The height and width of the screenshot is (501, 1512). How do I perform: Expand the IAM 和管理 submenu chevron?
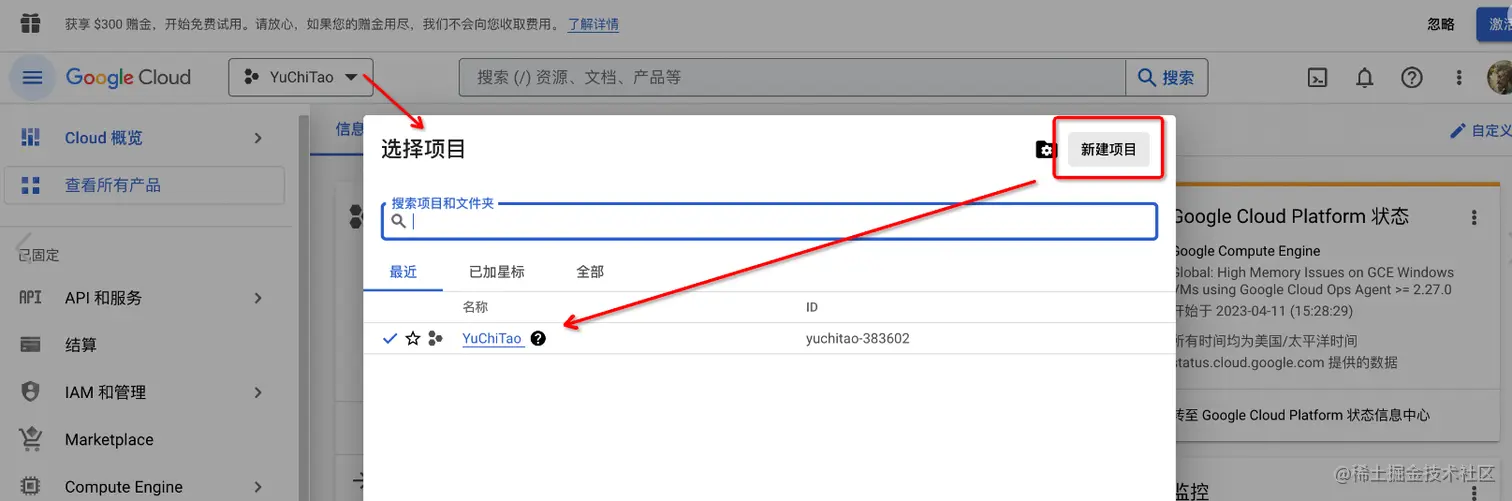258,392
